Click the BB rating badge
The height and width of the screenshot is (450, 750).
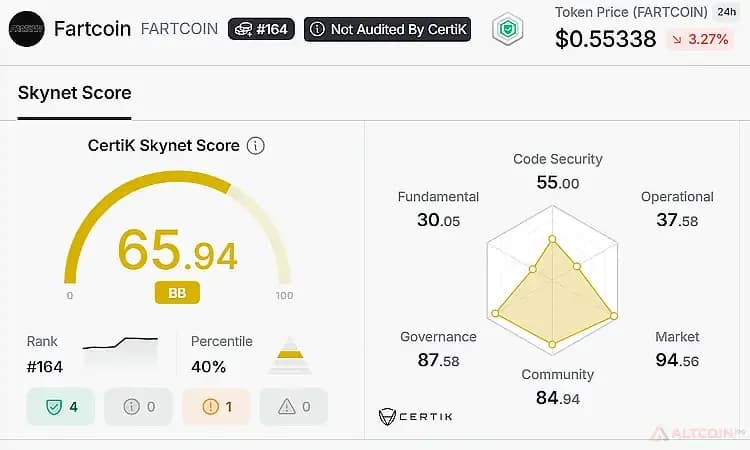click(x=177, y=293)
